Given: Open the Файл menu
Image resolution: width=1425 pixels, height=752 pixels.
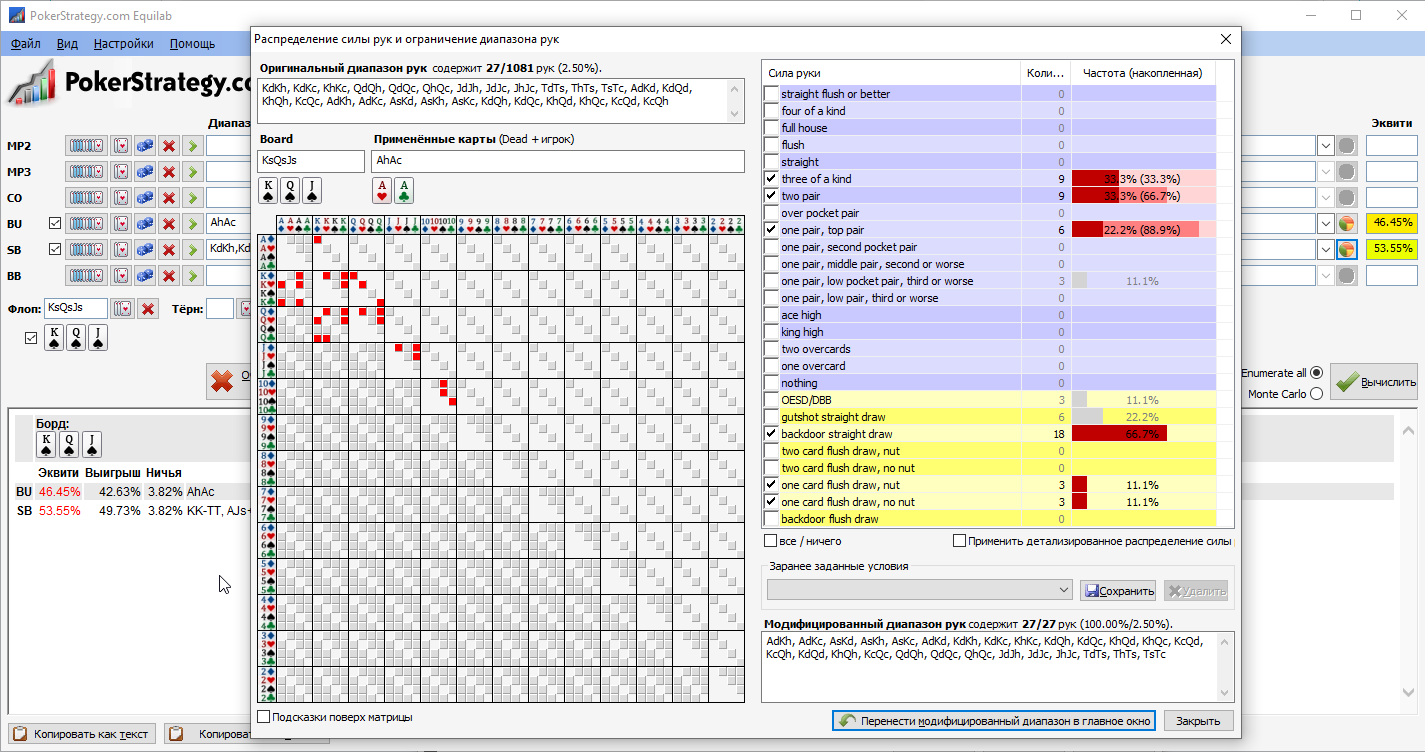Looking at the screenshot, I should click(26, 44).
